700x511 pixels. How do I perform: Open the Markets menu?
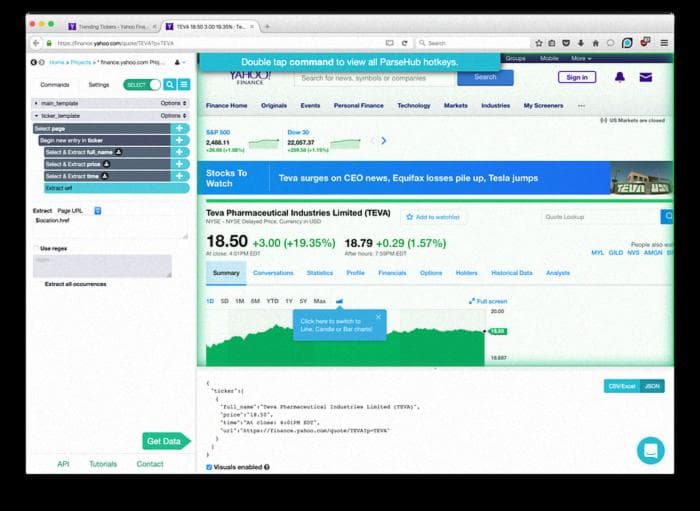pyautogui.click(x=455, y=106)
